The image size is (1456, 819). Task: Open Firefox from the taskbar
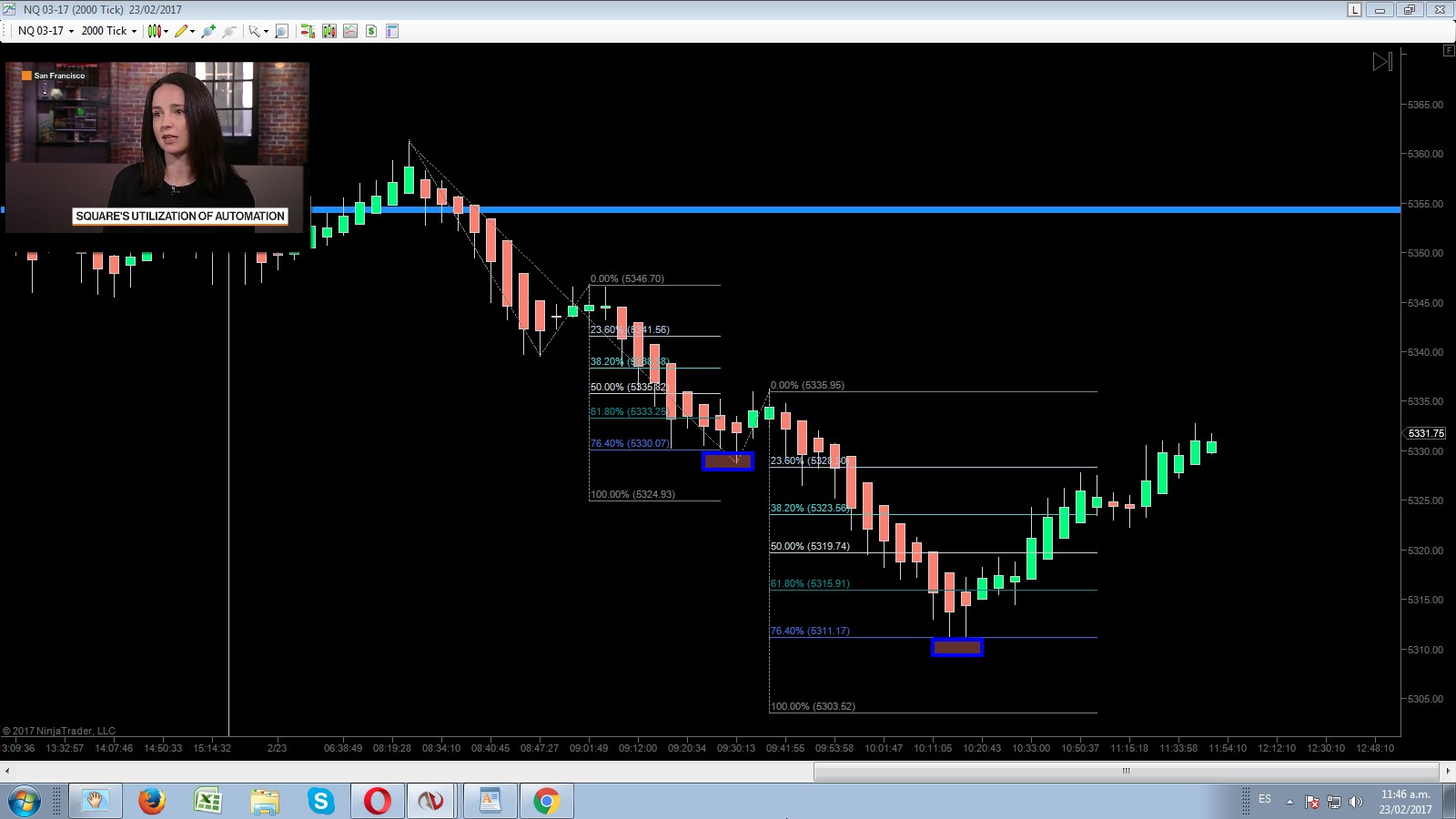tap(152, 801)
